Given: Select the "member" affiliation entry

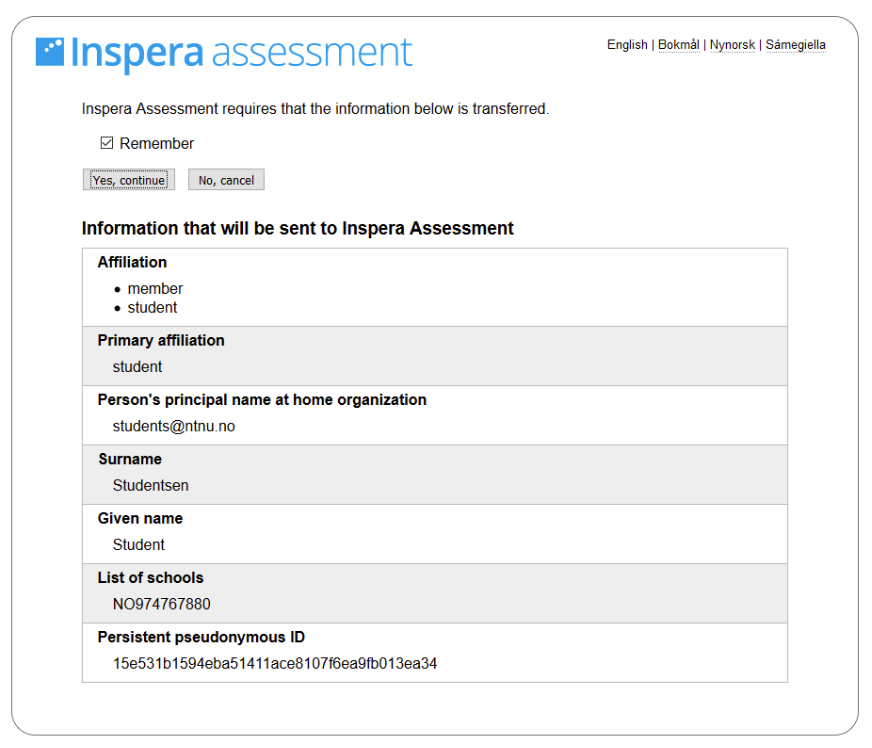Looking at the screenshot, I should click(x=155, y=289).
